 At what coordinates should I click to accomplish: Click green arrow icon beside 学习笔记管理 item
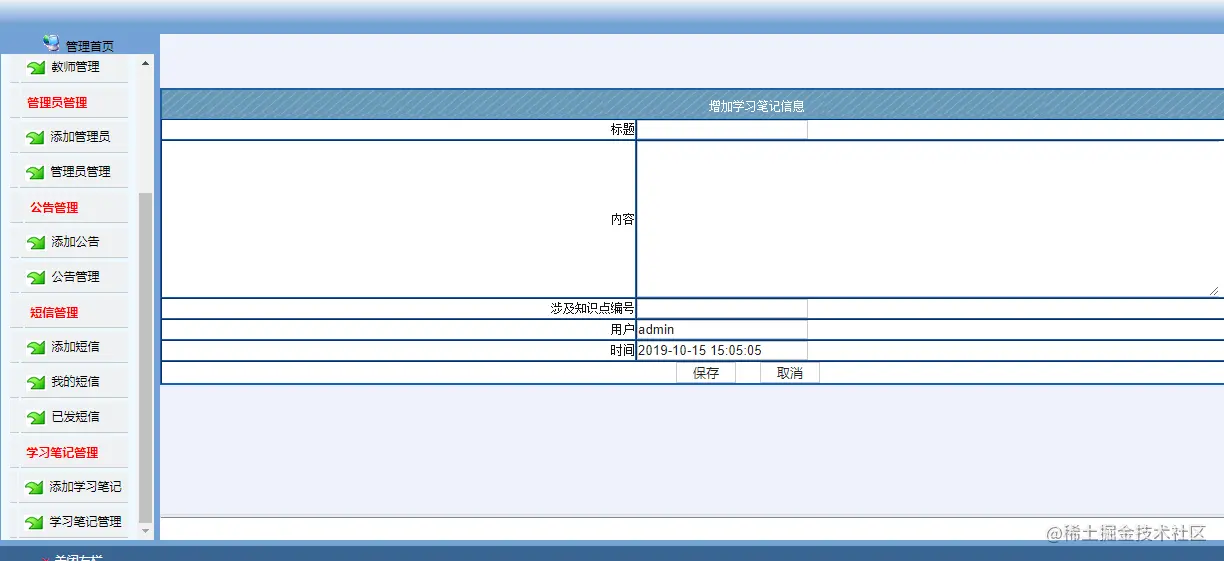(x=36, y=523)
